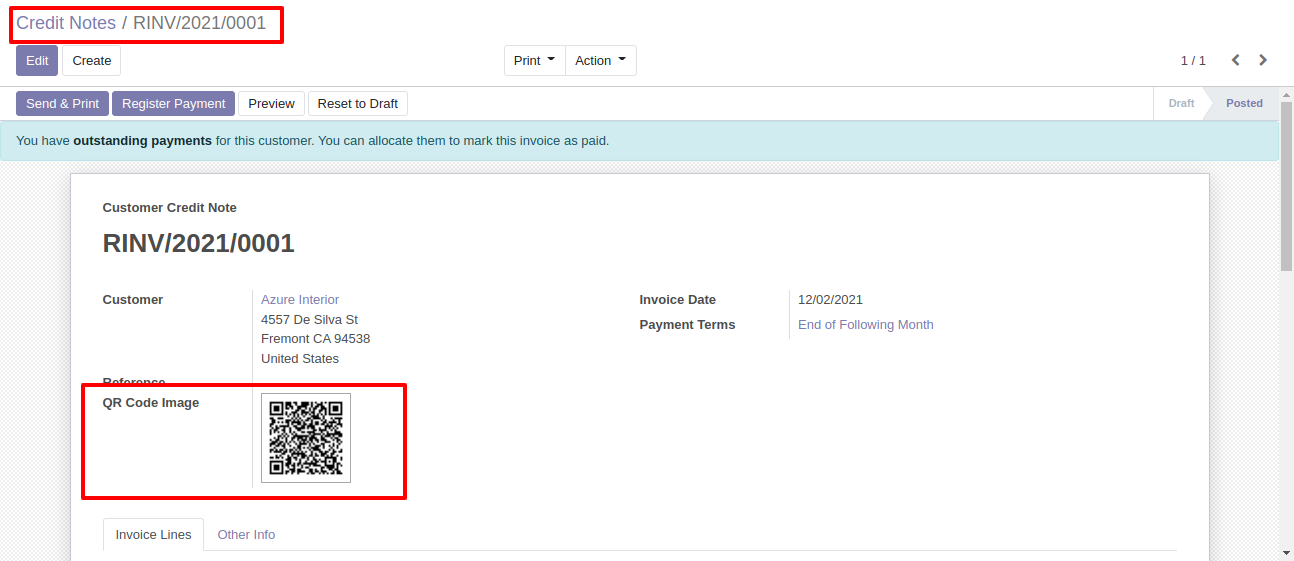Click the Posted status stage
Image resolution: width=1294 pixels, height=561 pixels.
pos(1244,104)
